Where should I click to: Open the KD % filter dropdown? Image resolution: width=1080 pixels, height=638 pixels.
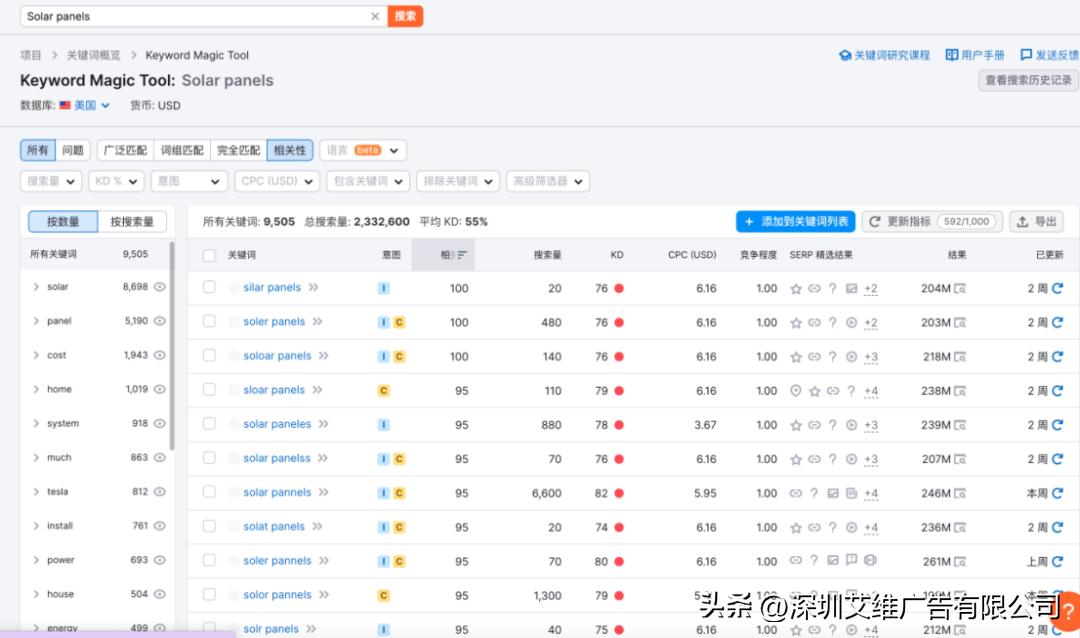(x=113, y=181)
